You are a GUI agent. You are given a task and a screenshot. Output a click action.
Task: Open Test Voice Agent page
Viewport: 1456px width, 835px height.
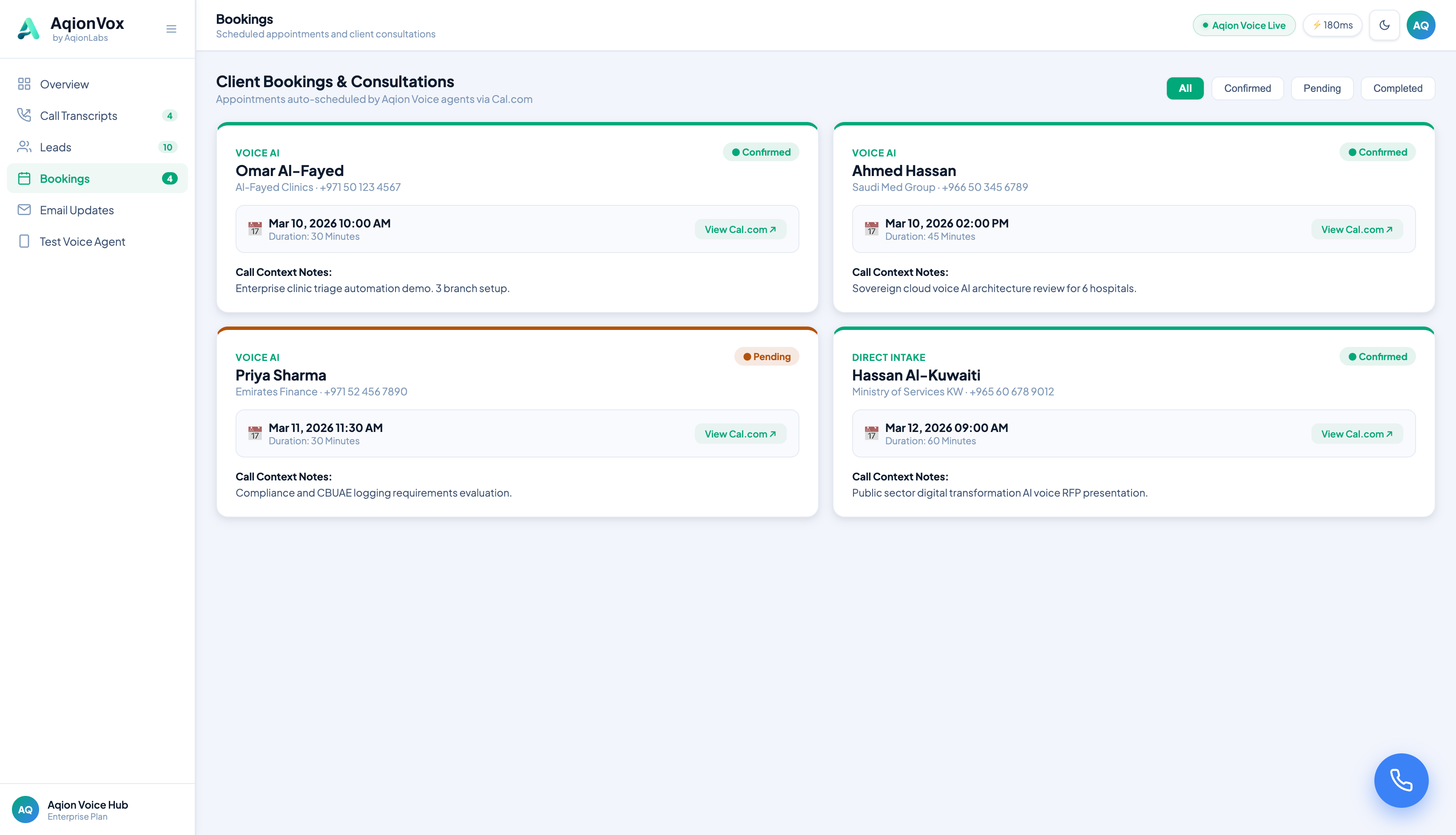point(97,241)
